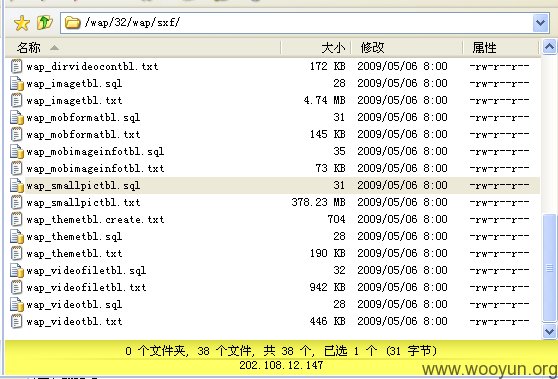The image size is (558, 379).
Task: Click file name wap_dirvideocontbl.txt
Action: [92, 67]
